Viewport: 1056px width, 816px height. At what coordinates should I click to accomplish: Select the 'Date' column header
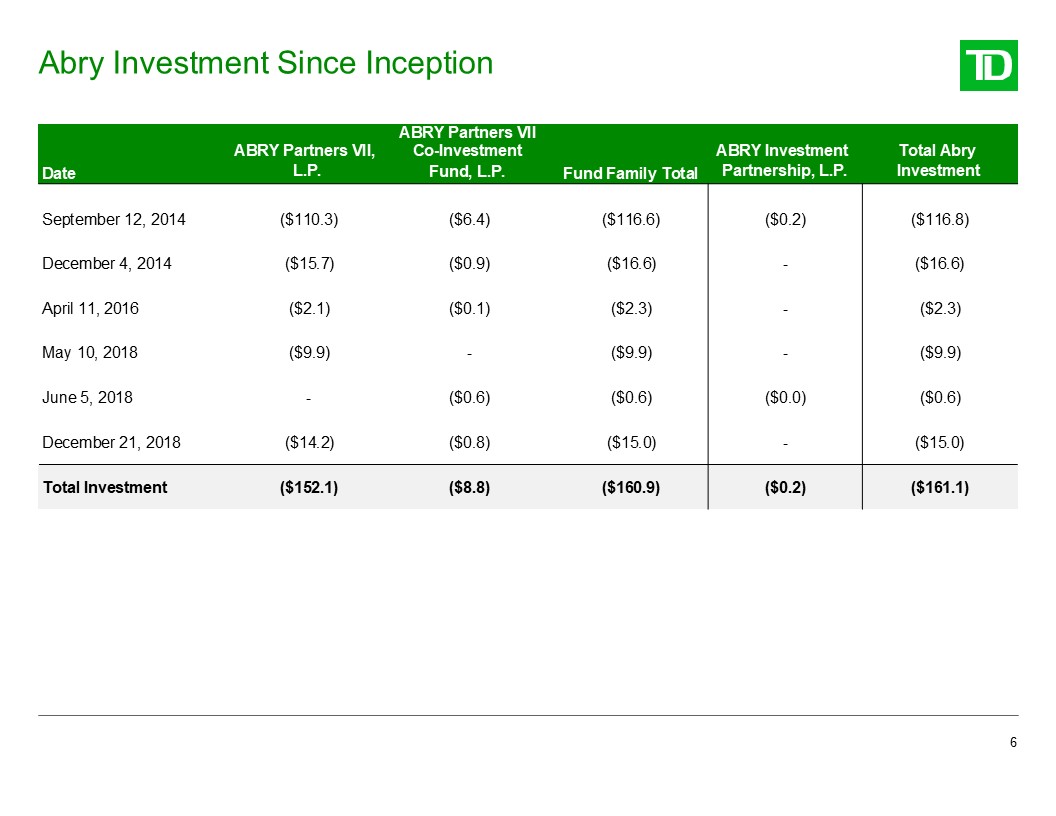[x=59, y=173]
